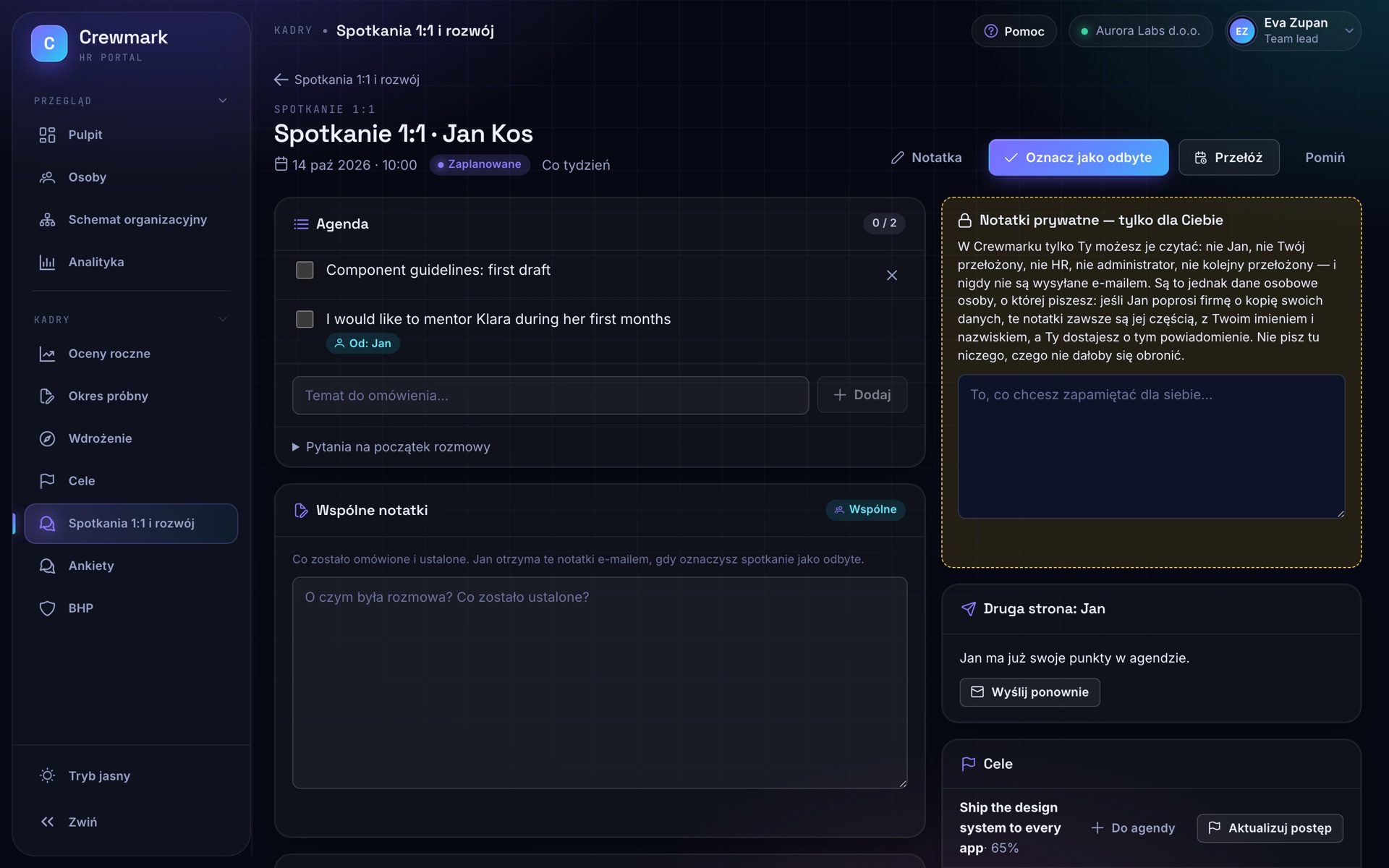Click the Zaplanowane status badge
This screenshot has width=1389, height=868.
480,165
